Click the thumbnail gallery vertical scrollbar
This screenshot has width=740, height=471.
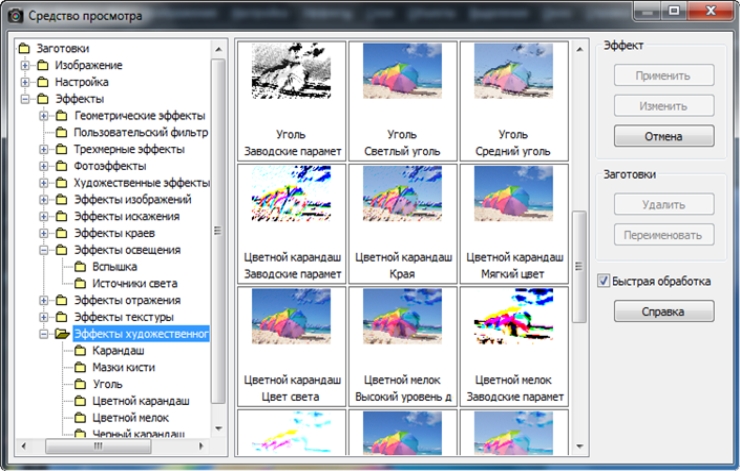(x=578, y=266)
